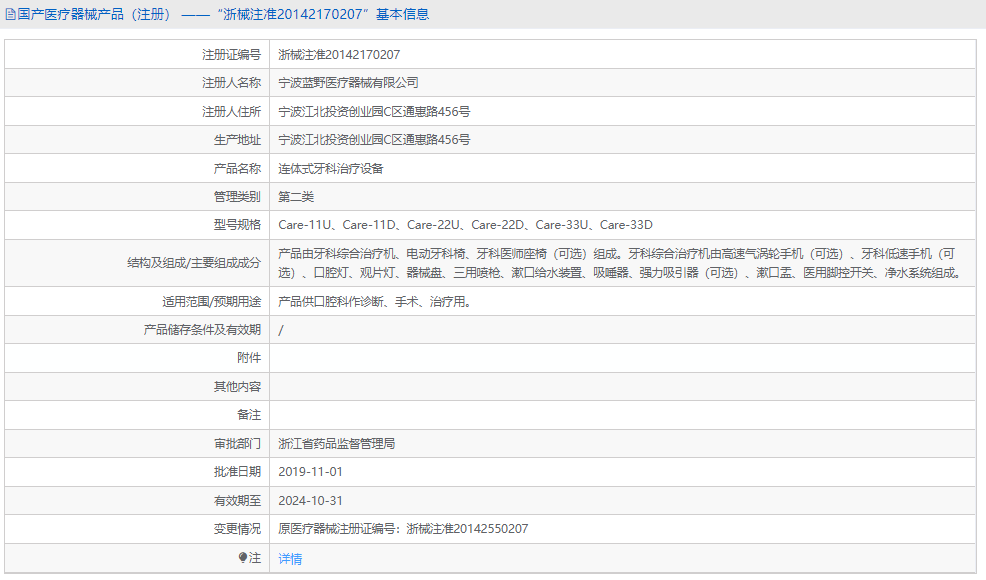This screenshot has height=580, width=986.
Task: Click intended use text 产品供口腔科作诊断、手术、治疗用
Action: click(374, 302)
